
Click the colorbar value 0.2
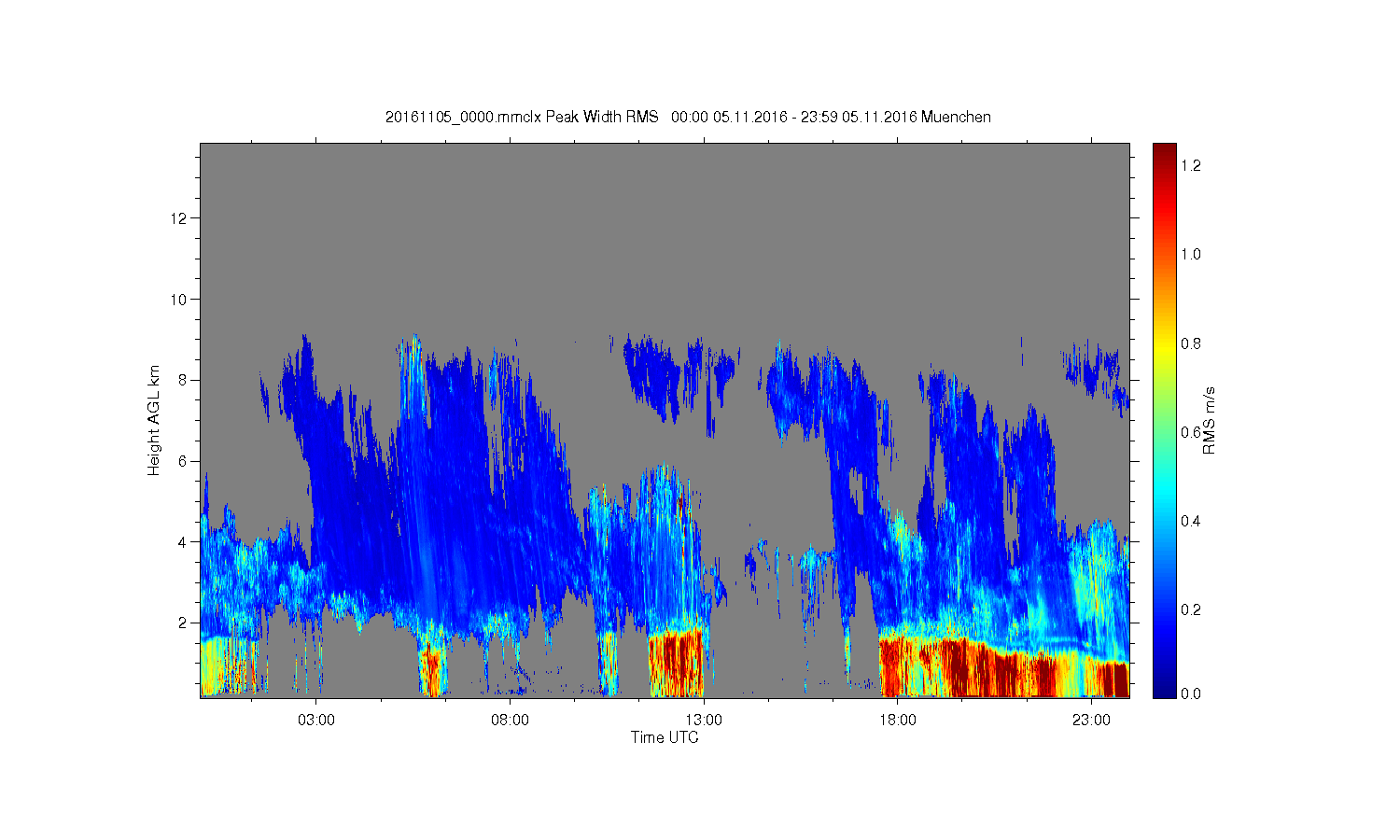1191,609
